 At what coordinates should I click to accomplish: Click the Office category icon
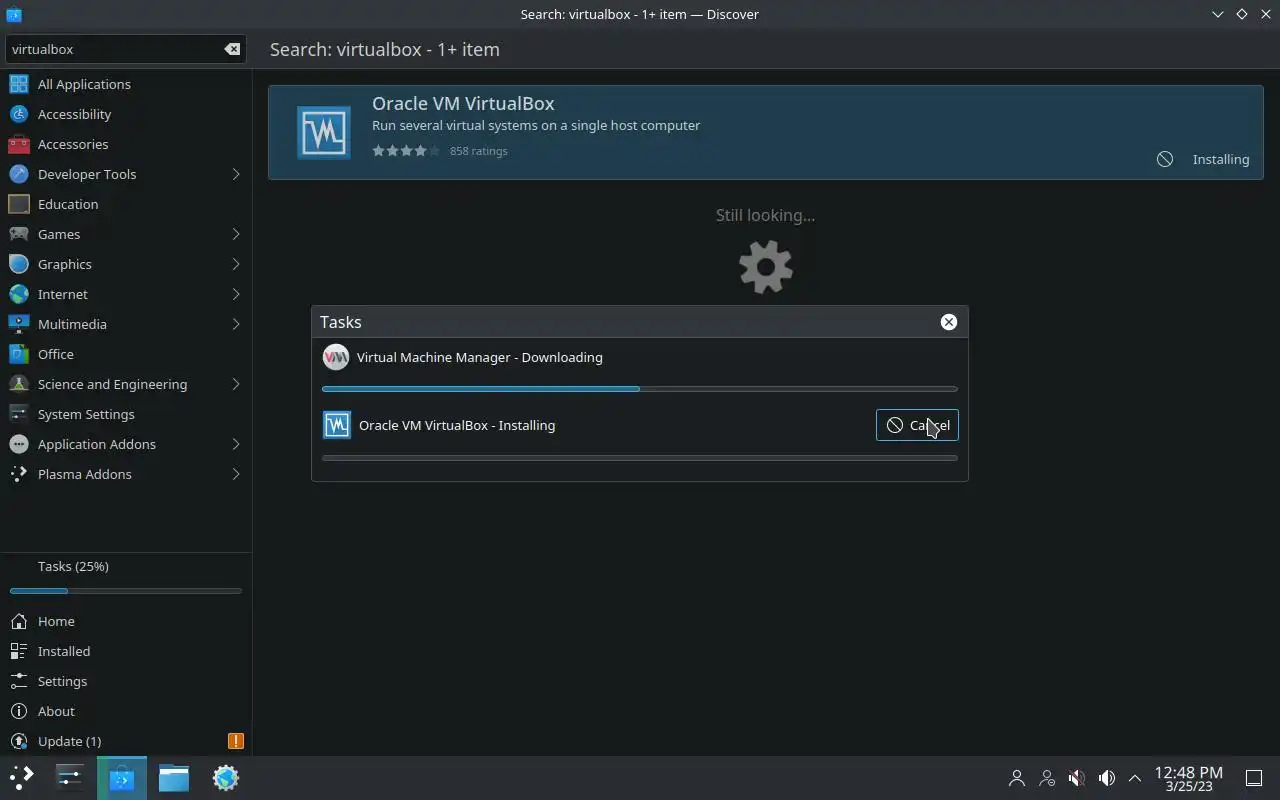pyautogui.click(x=19, y=354)
